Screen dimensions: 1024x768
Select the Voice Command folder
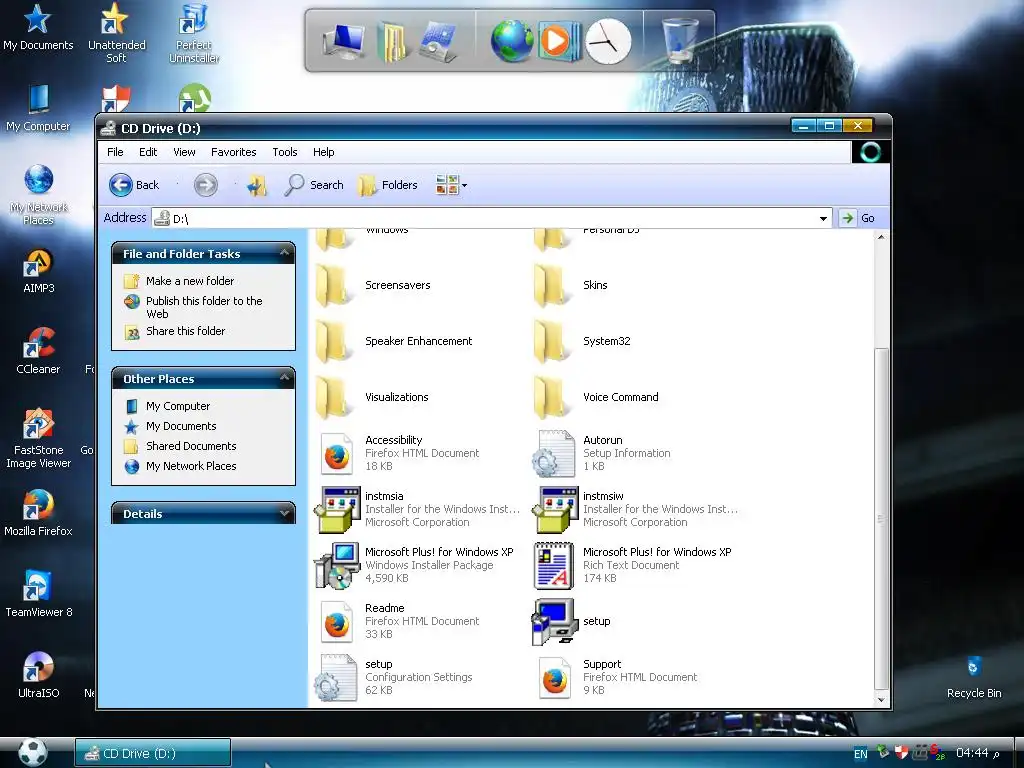point(596,397)
